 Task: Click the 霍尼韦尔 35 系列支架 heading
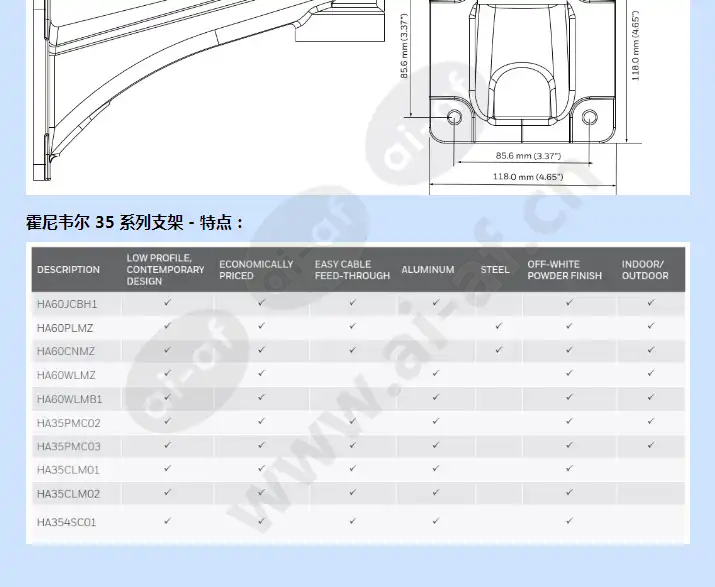click(x=134, y=223)
